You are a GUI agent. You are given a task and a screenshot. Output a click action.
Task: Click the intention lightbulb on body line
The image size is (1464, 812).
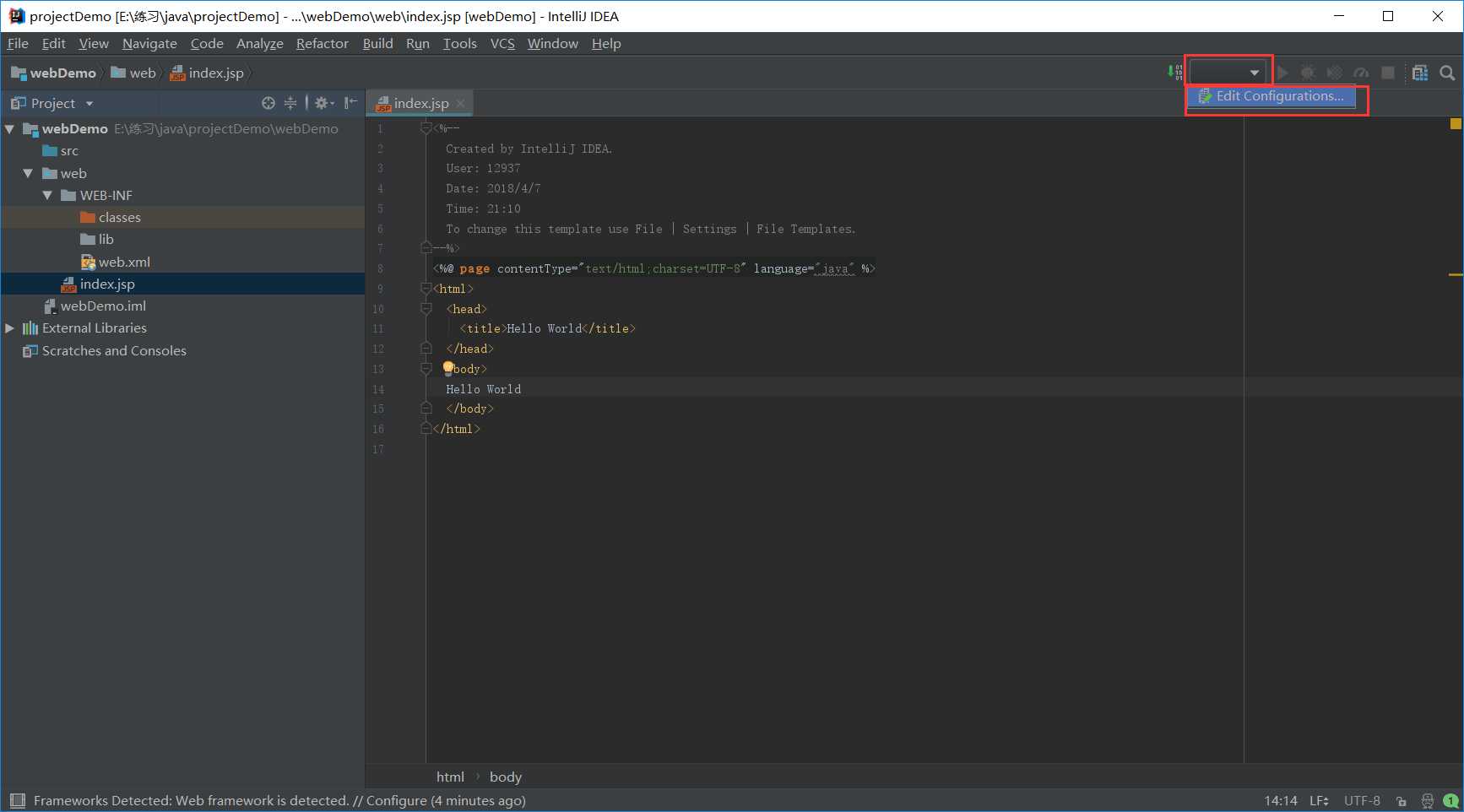[448, 368]
